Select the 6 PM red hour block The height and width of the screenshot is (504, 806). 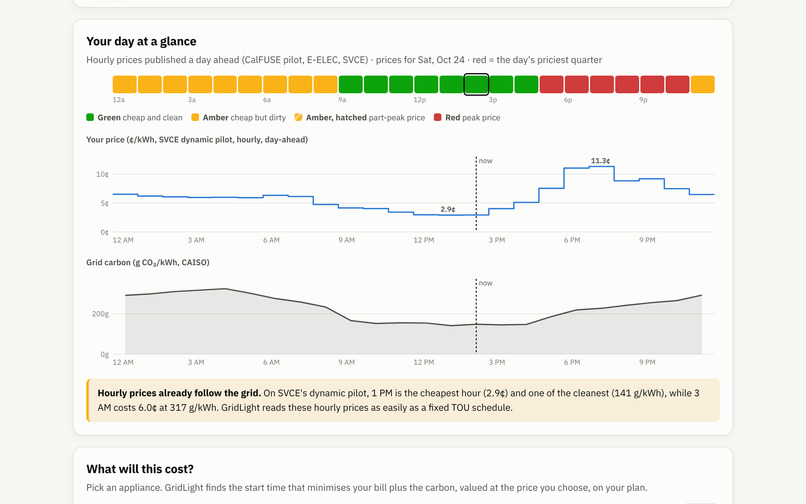point(577,84)
